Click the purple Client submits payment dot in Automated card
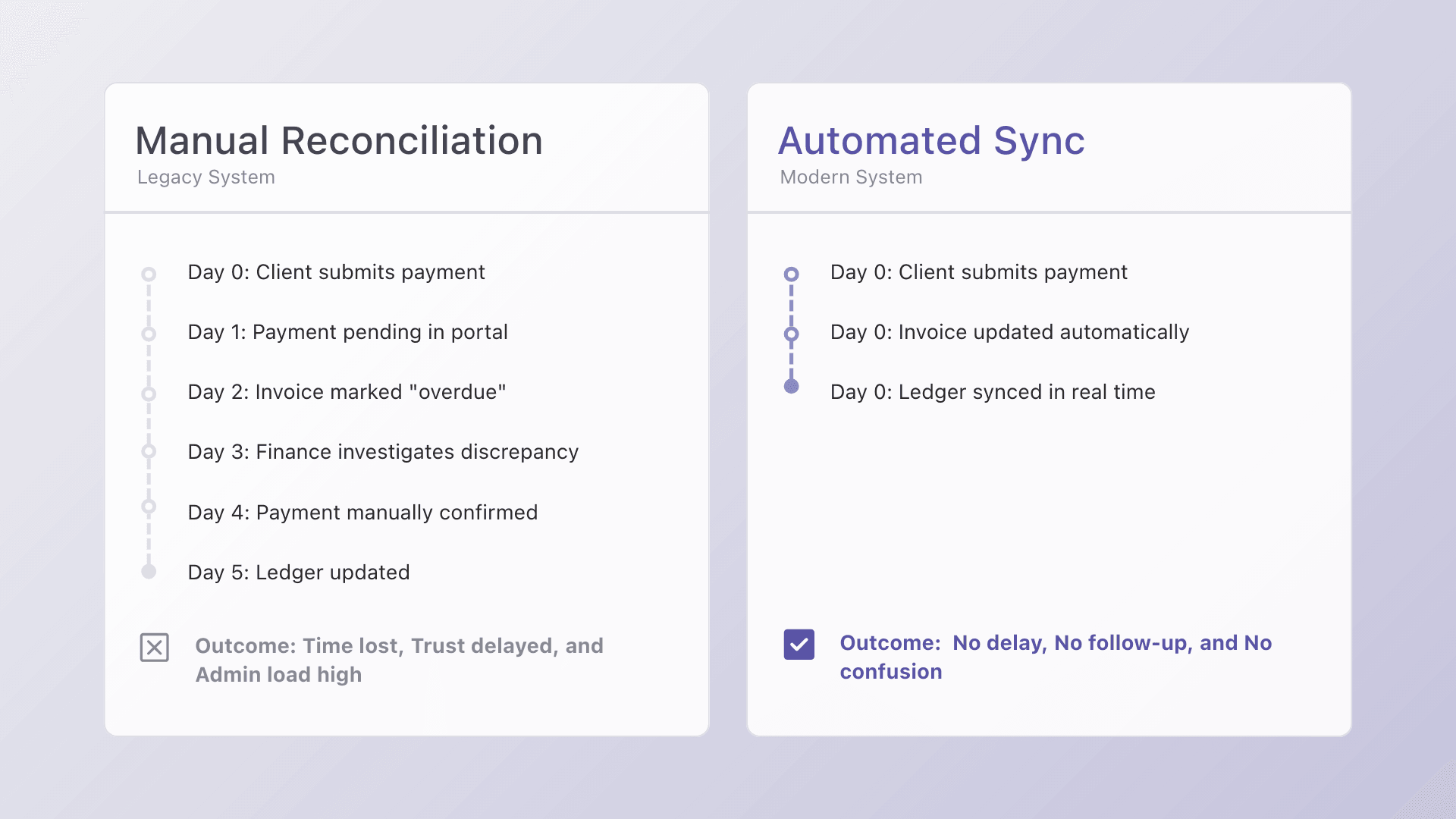Viewport: 1456px width, 819px height. coord(791,274)
